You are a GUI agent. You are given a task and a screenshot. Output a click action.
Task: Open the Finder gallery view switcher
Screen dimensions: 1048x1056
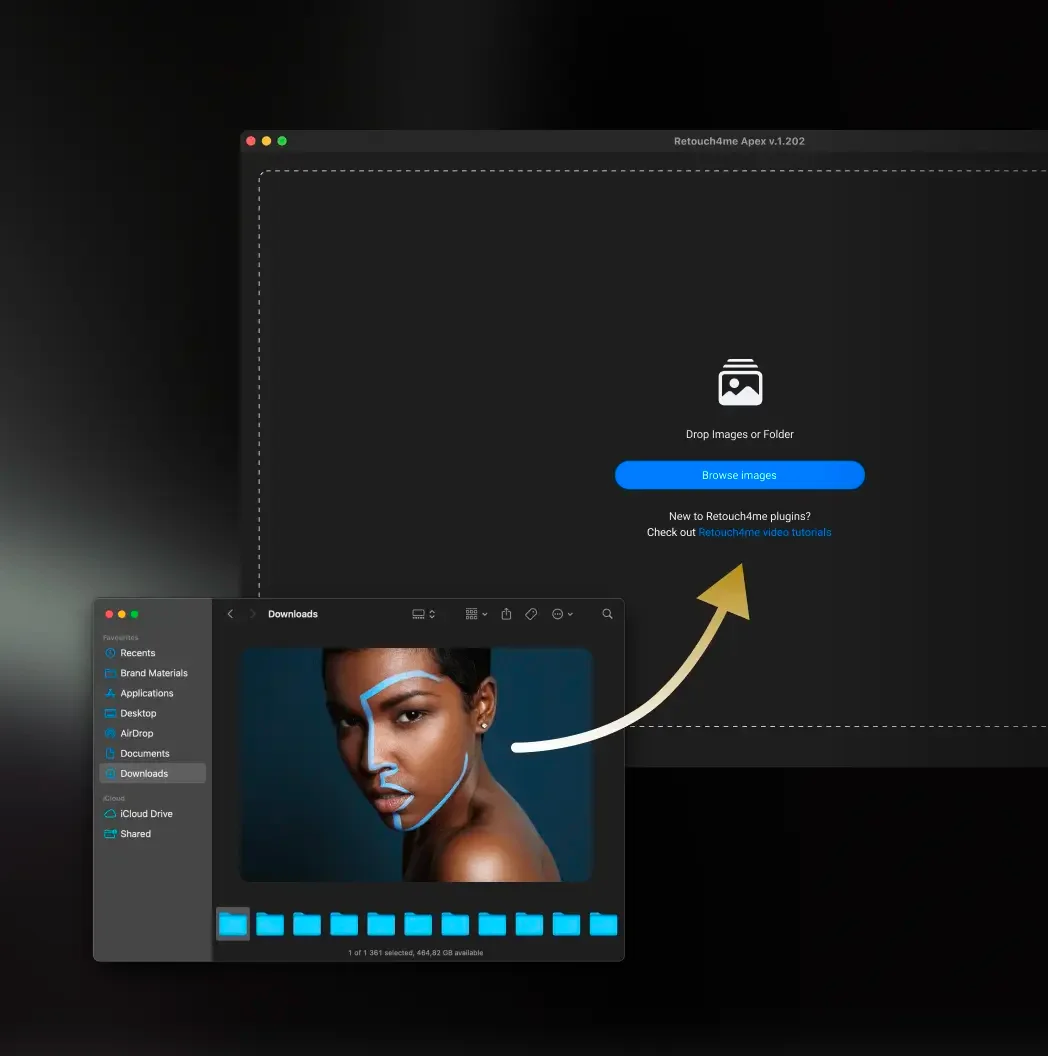tap(424, 614)
